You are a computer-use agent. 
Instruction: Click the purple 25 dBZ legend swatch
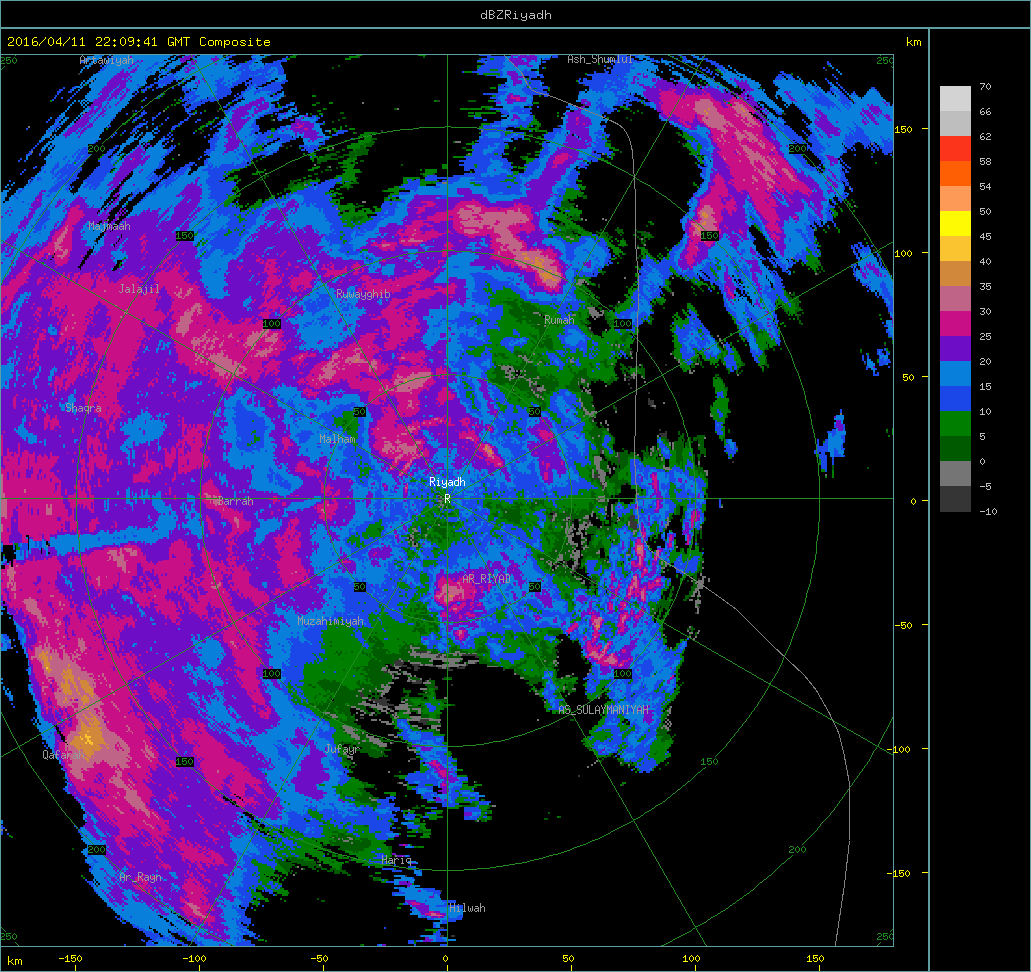955,348
